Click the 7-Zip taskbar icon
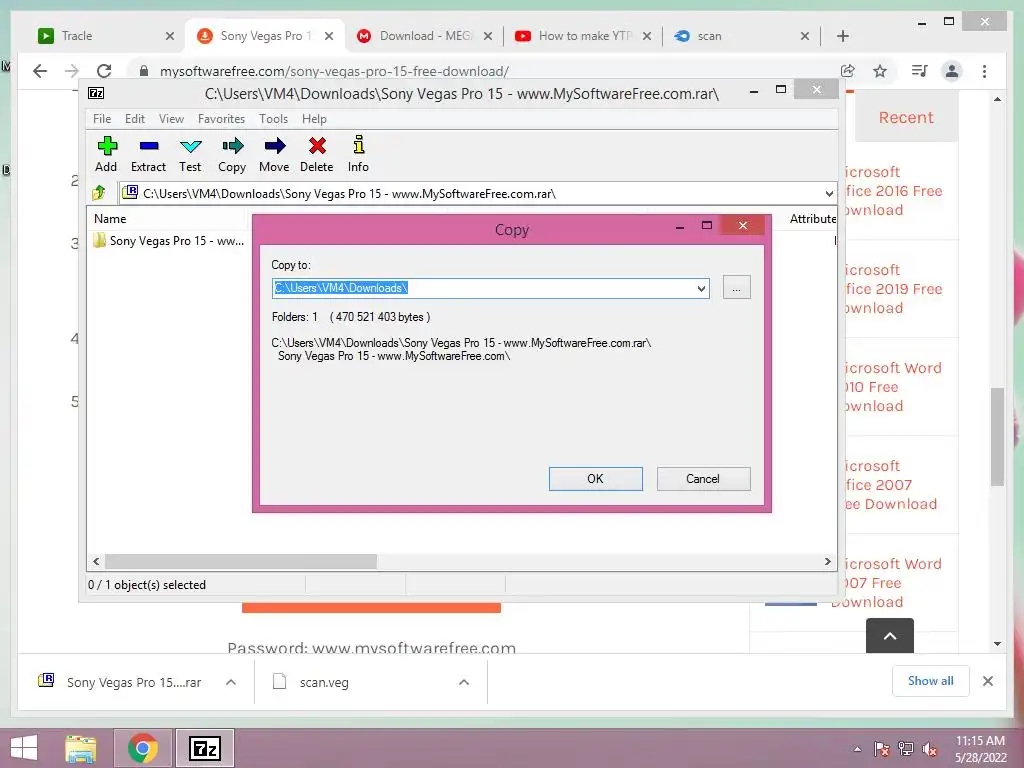This screenshot has height=768, width=1024. pos(205,748)
